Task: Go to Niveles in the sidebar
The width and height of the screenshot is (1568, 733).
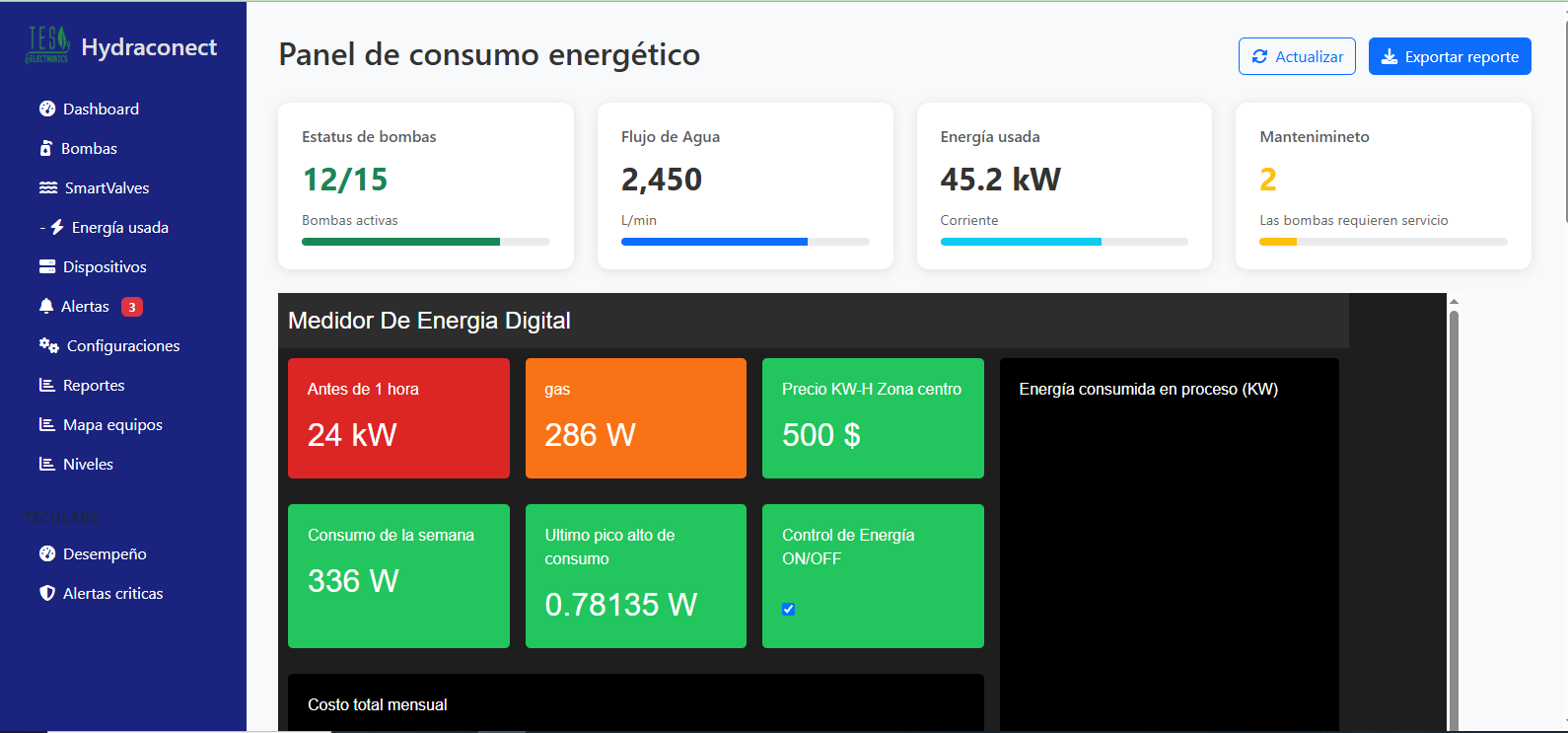Action: (x=88, y=464)
